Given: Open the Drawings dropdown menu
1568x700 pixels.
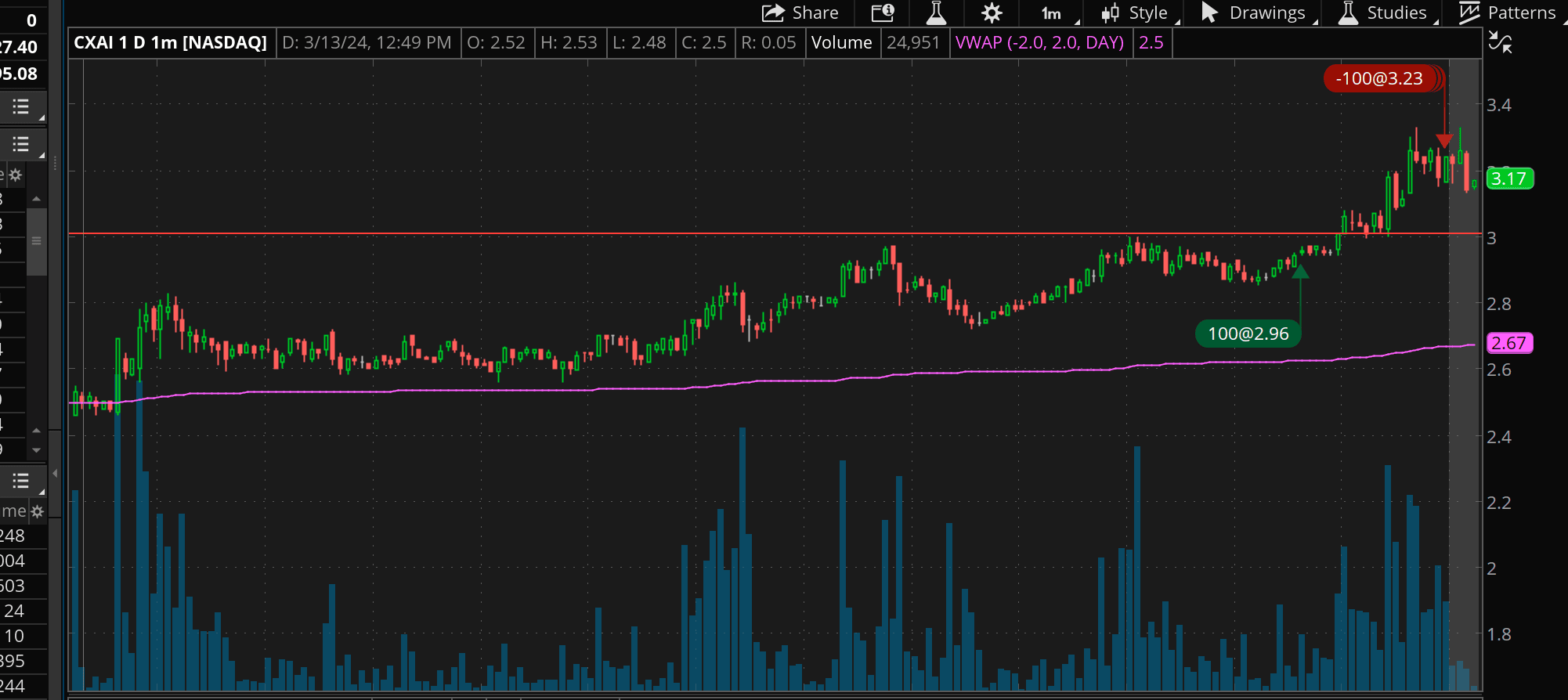Looking at the screenshot, I should 1259,13.
